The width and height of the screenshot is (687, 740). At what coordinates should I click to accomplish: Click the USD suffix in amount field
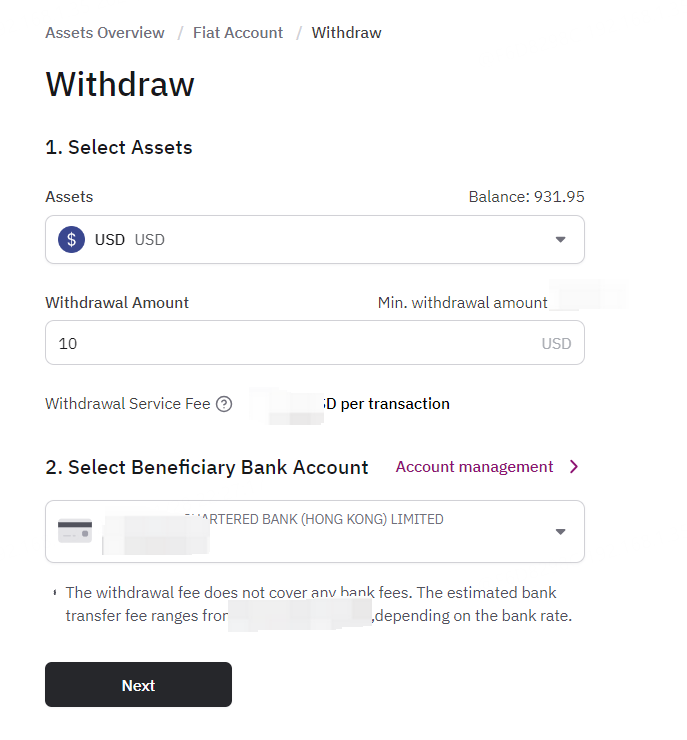tap(556, 344)
